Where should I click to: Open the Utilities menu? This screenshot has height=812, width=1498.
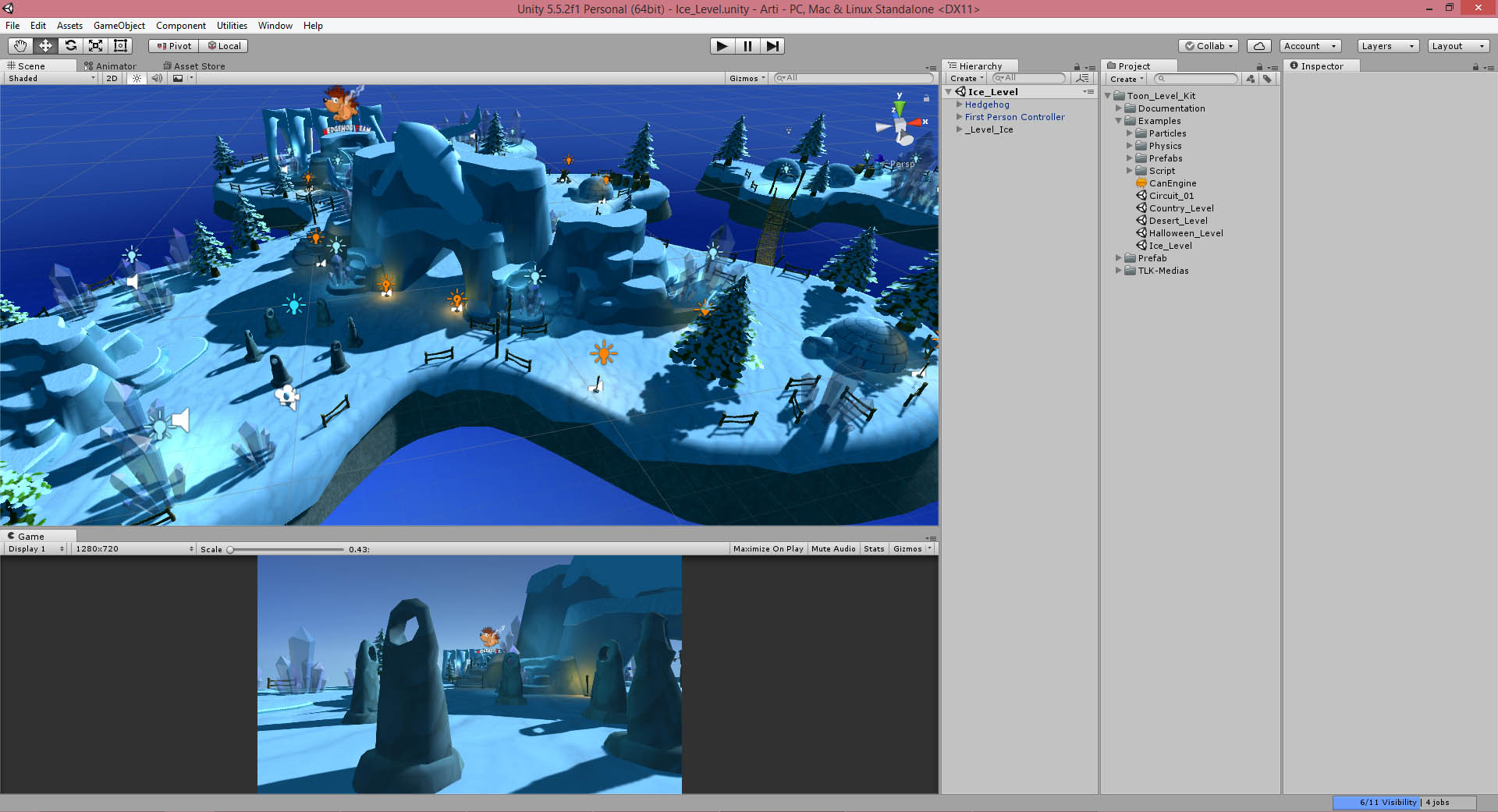point(232,26)
